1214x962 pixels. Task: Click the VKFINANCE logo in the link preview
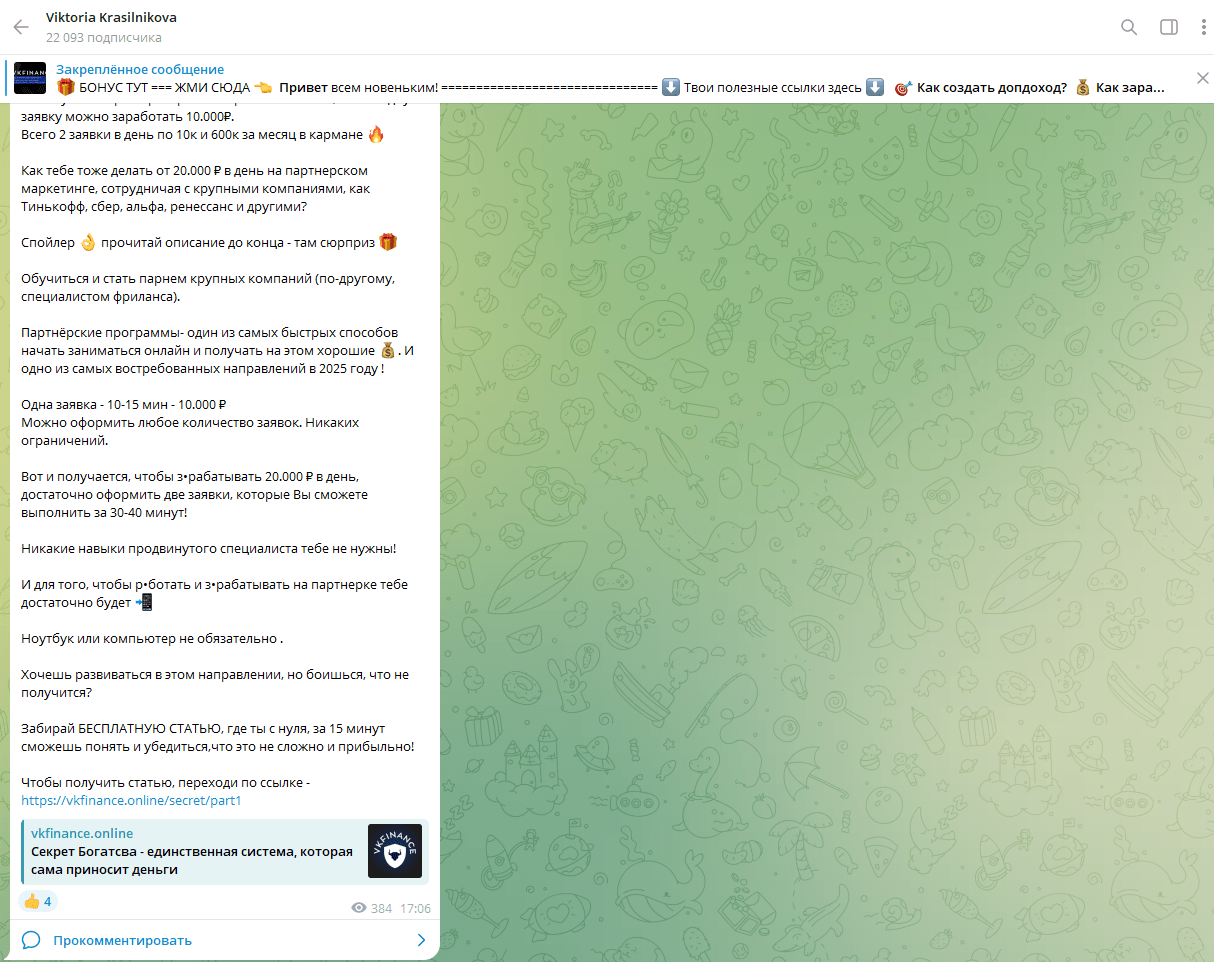(394, 851)
